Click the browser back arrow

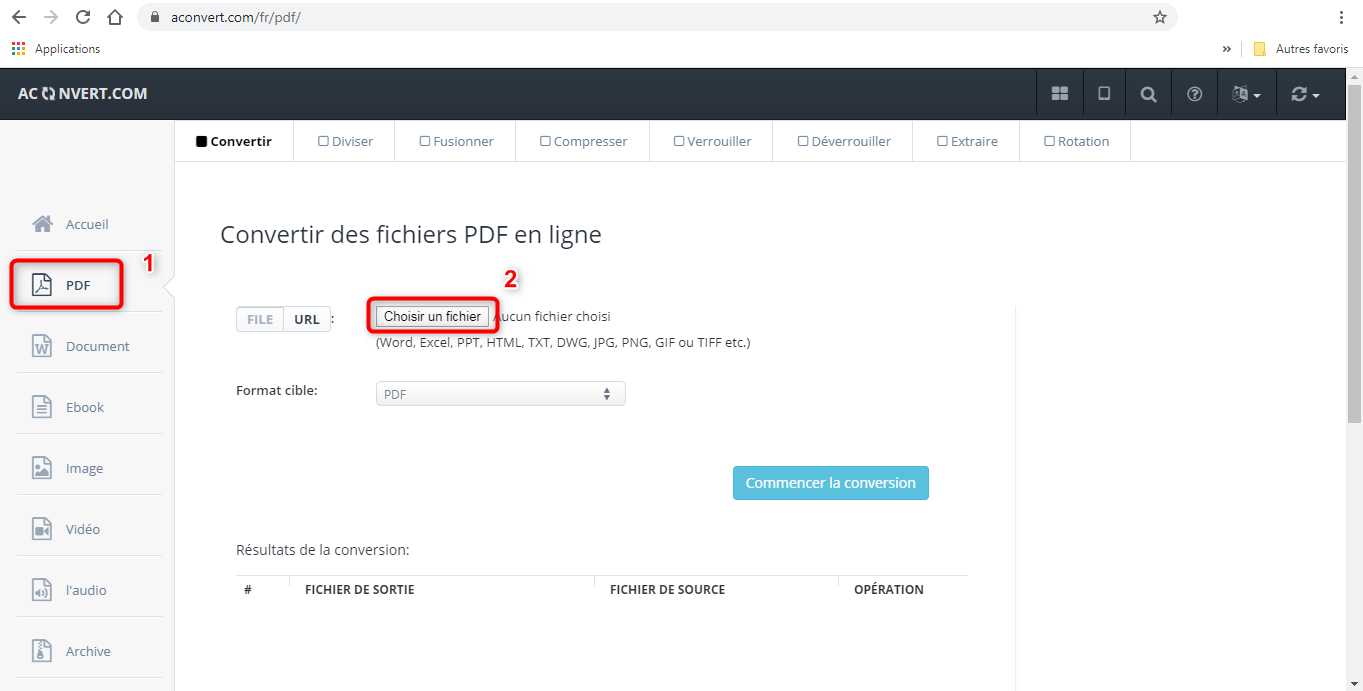pos(19,17)
